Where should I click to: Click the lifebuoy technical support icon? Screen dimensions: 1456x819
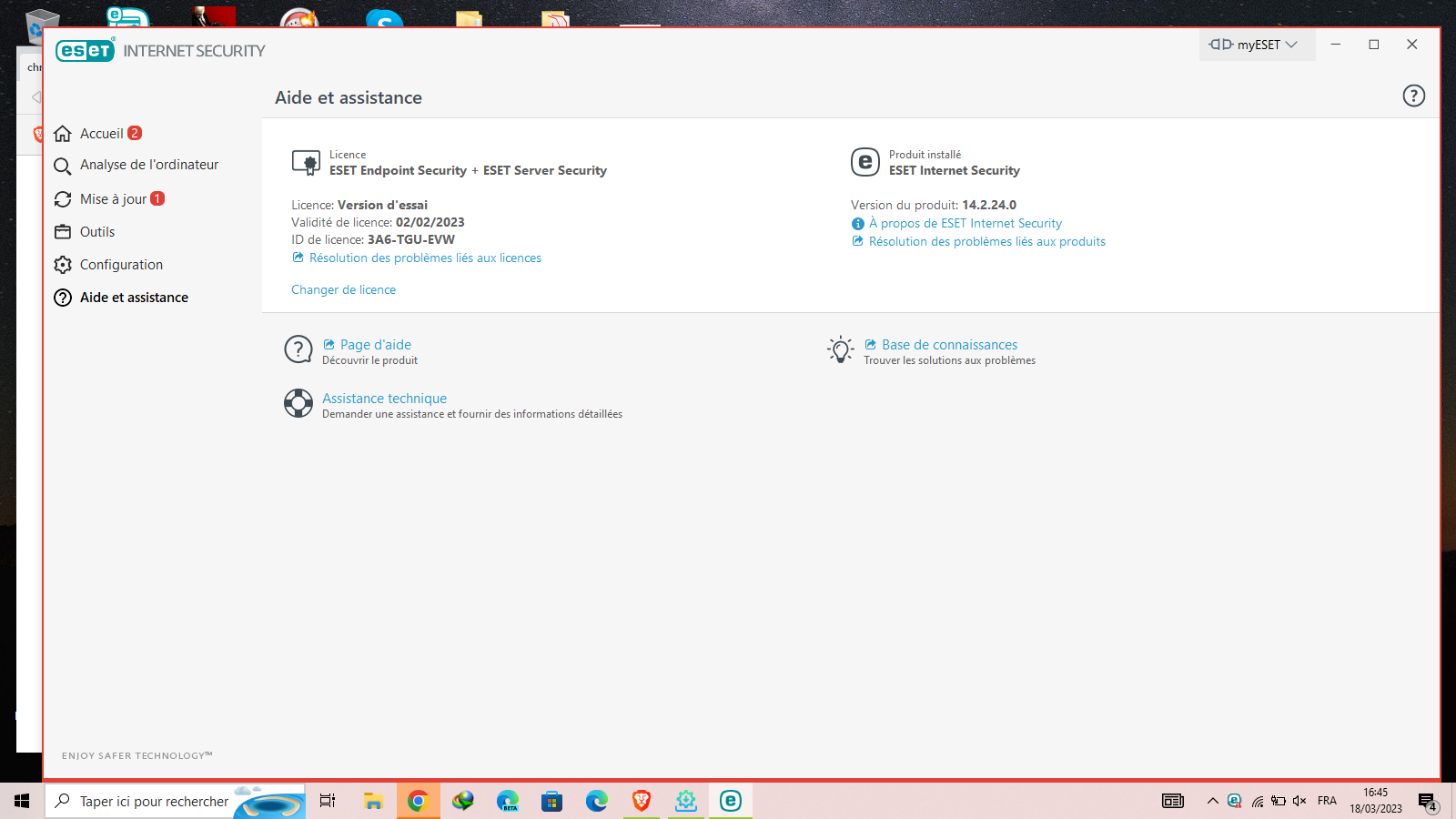coord(298,403)
